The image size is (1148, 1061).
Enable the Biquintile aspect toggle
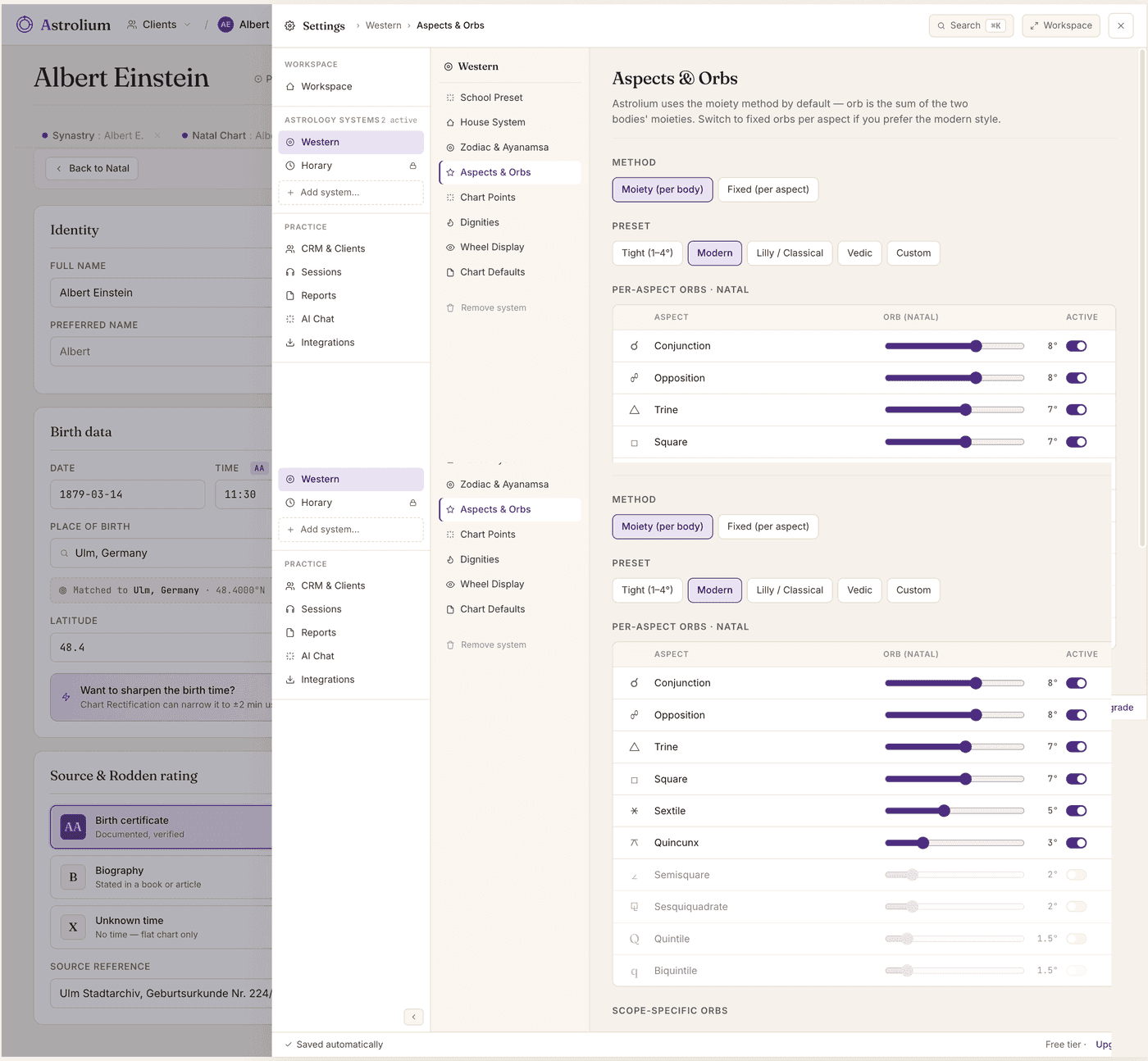pos(1077,971)
